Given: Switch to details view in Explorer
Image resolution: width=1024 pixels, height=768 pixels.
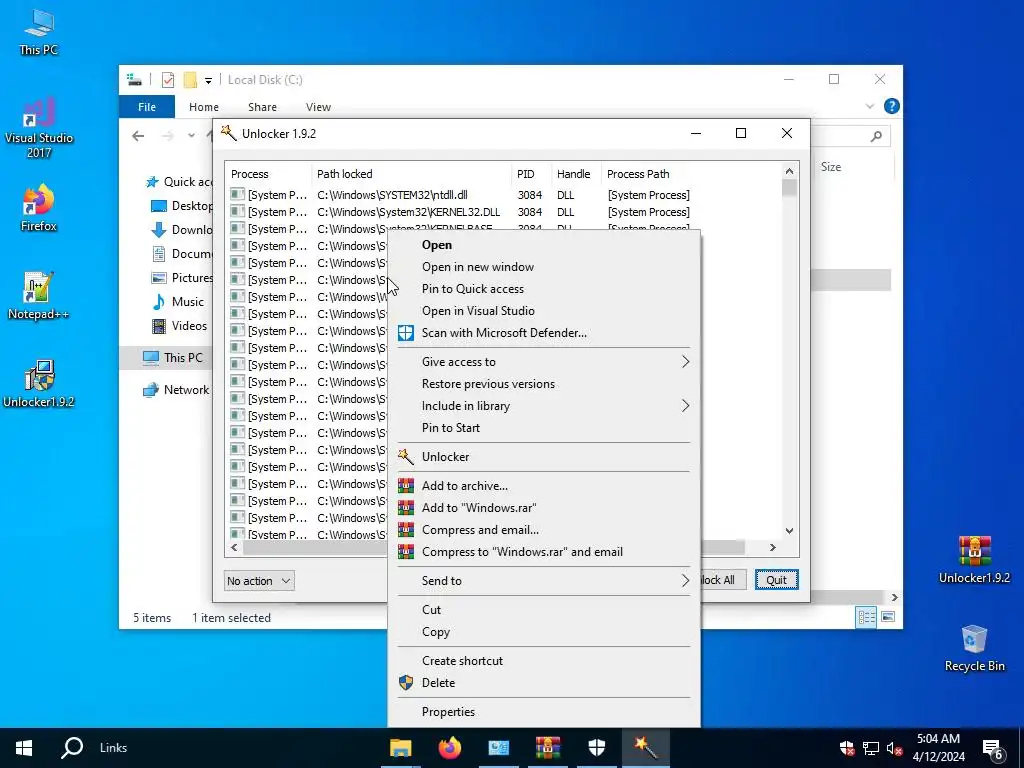Looking at the screenshot, I should pos(867,616).
